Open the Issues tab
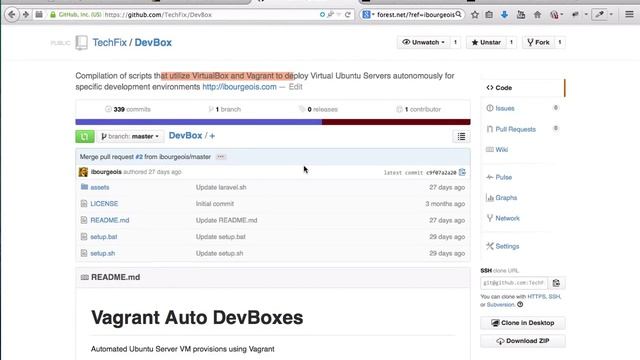The height and width of the screenshot is (360, 640). tap(505, 108)
